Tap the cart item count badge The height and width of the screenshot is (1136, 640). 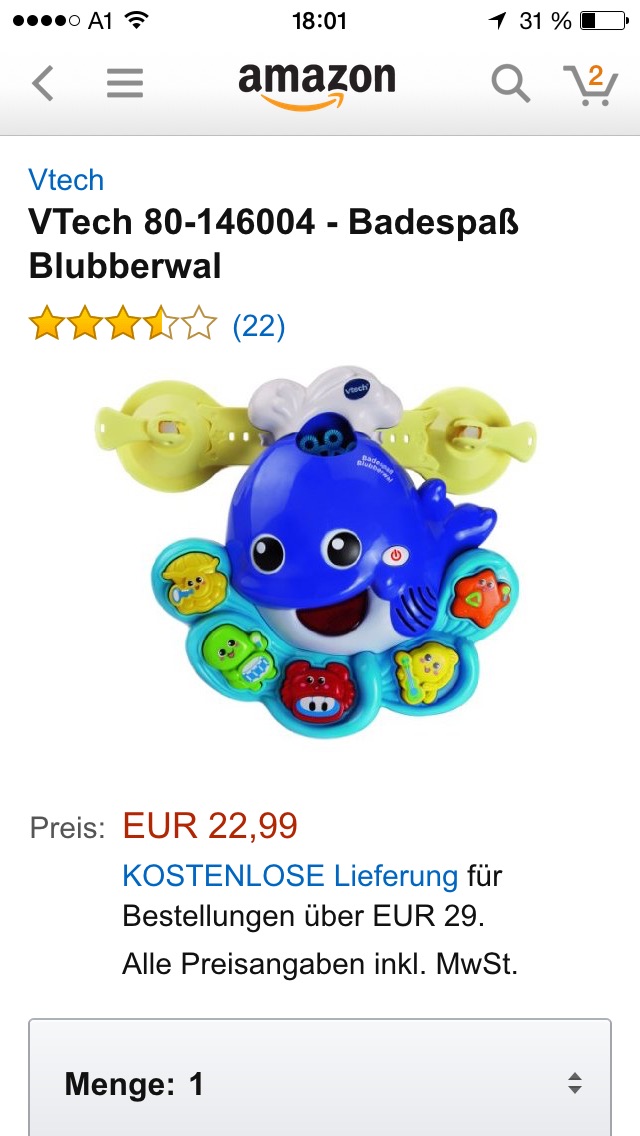[596, 75]
